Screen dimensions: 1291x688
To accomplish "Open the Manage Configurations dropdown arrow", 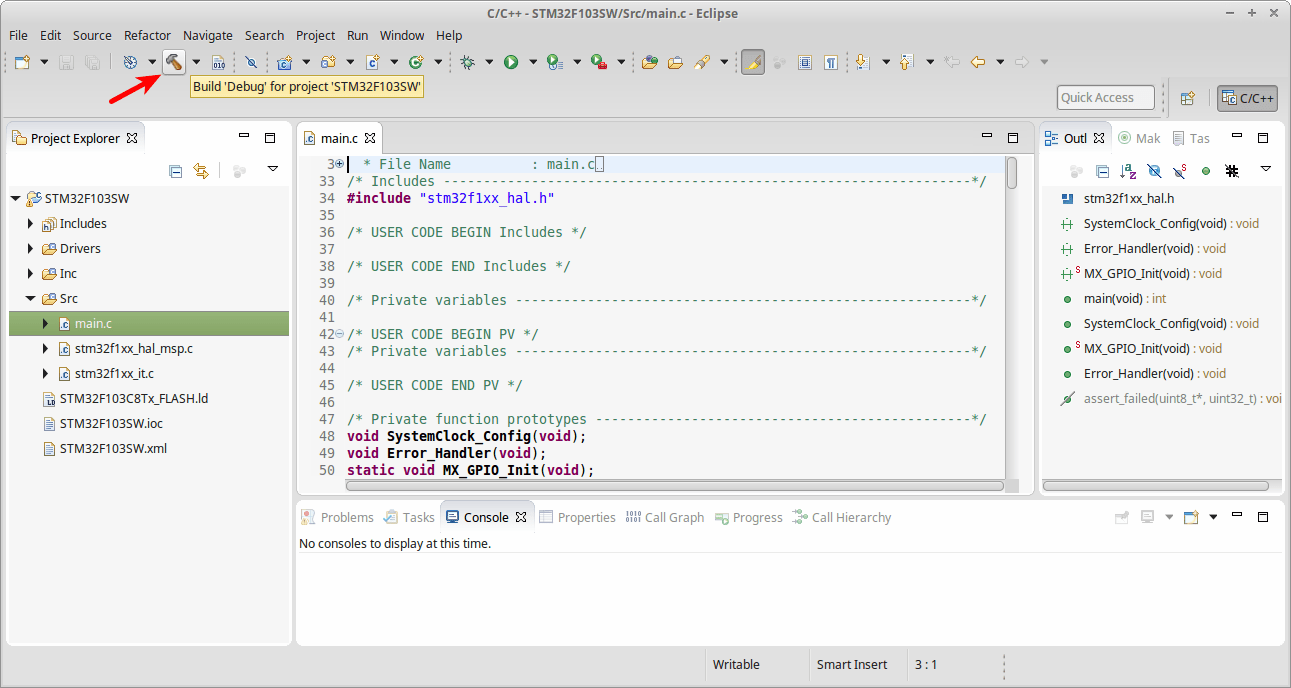I will pos(152,62).
